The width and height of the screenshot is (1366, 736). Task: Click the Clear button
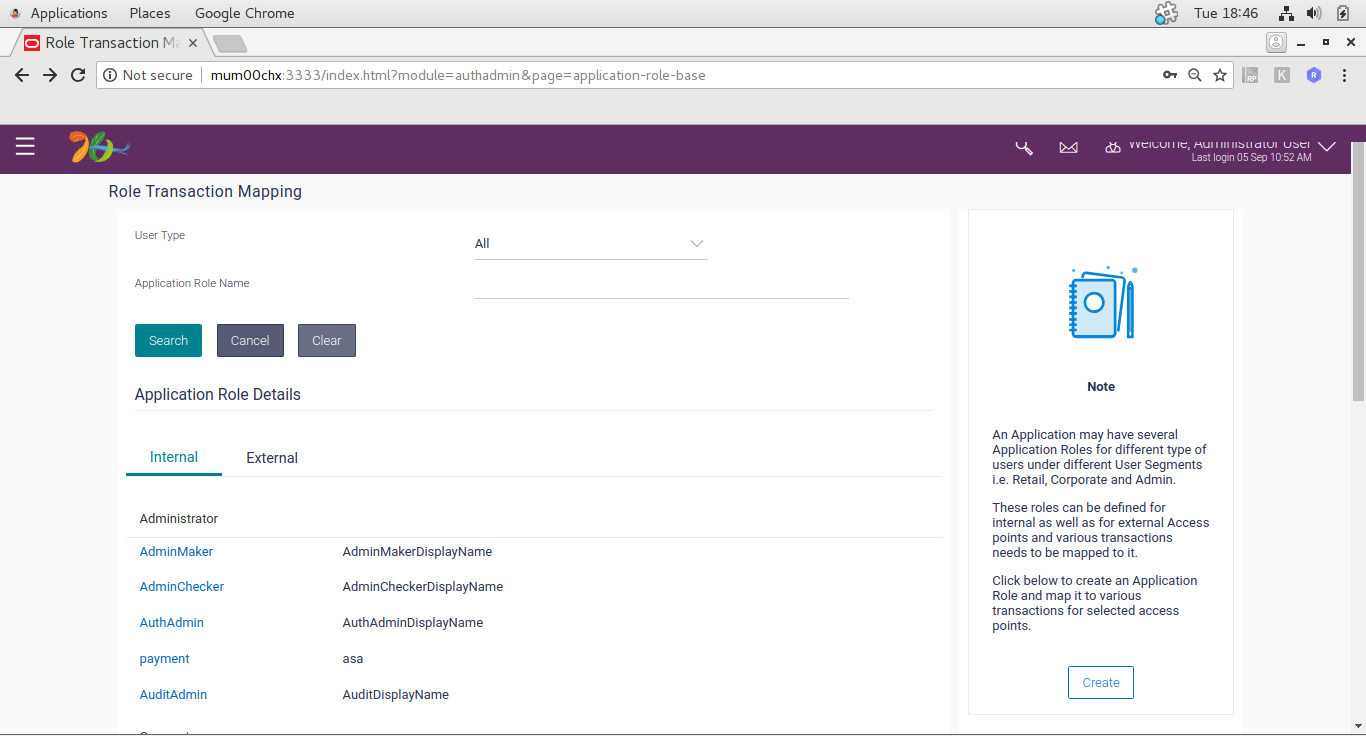[x=327, y=340]
